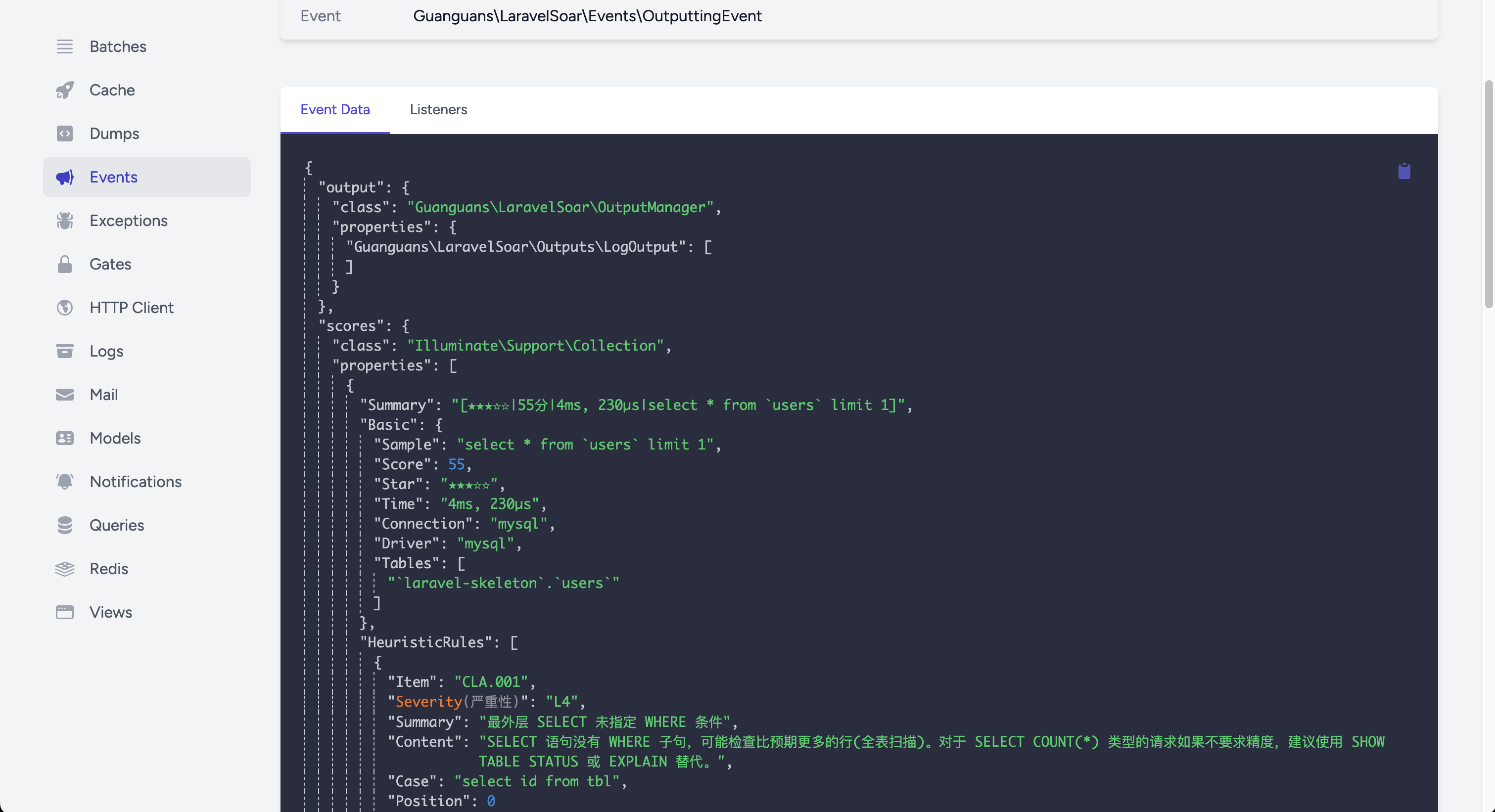Copy event data with clipboard icon
The width and height of the screenshot is (1495, 812).
pyautogui.click(x=1404, y=171)
